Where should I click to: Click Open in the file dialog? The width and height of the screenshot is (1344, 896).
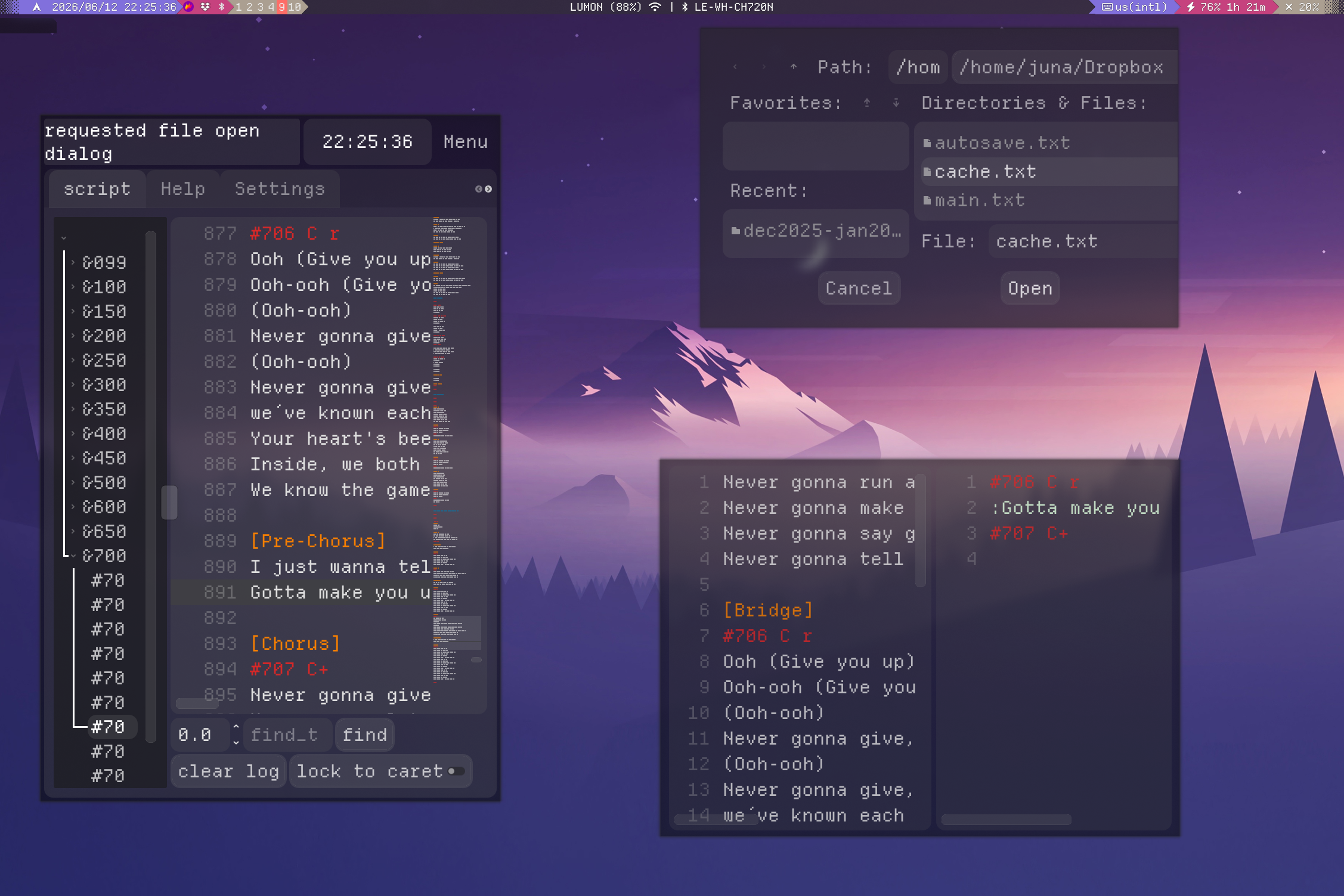coord(1030,289)
